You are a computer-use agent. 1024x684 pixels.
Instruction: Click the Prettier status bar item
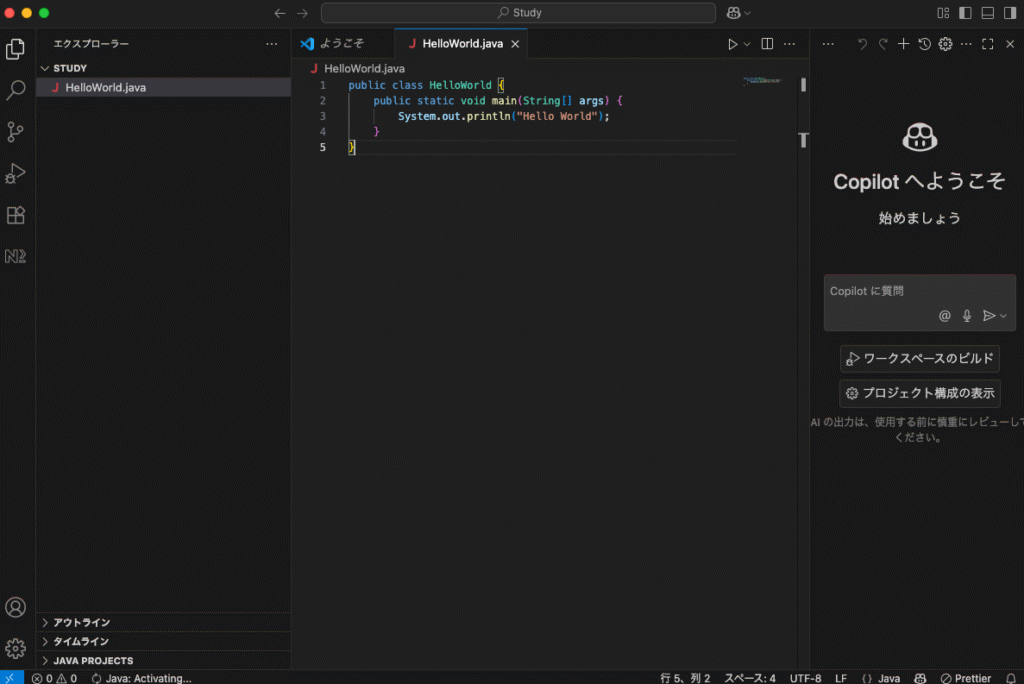(966, 678)
